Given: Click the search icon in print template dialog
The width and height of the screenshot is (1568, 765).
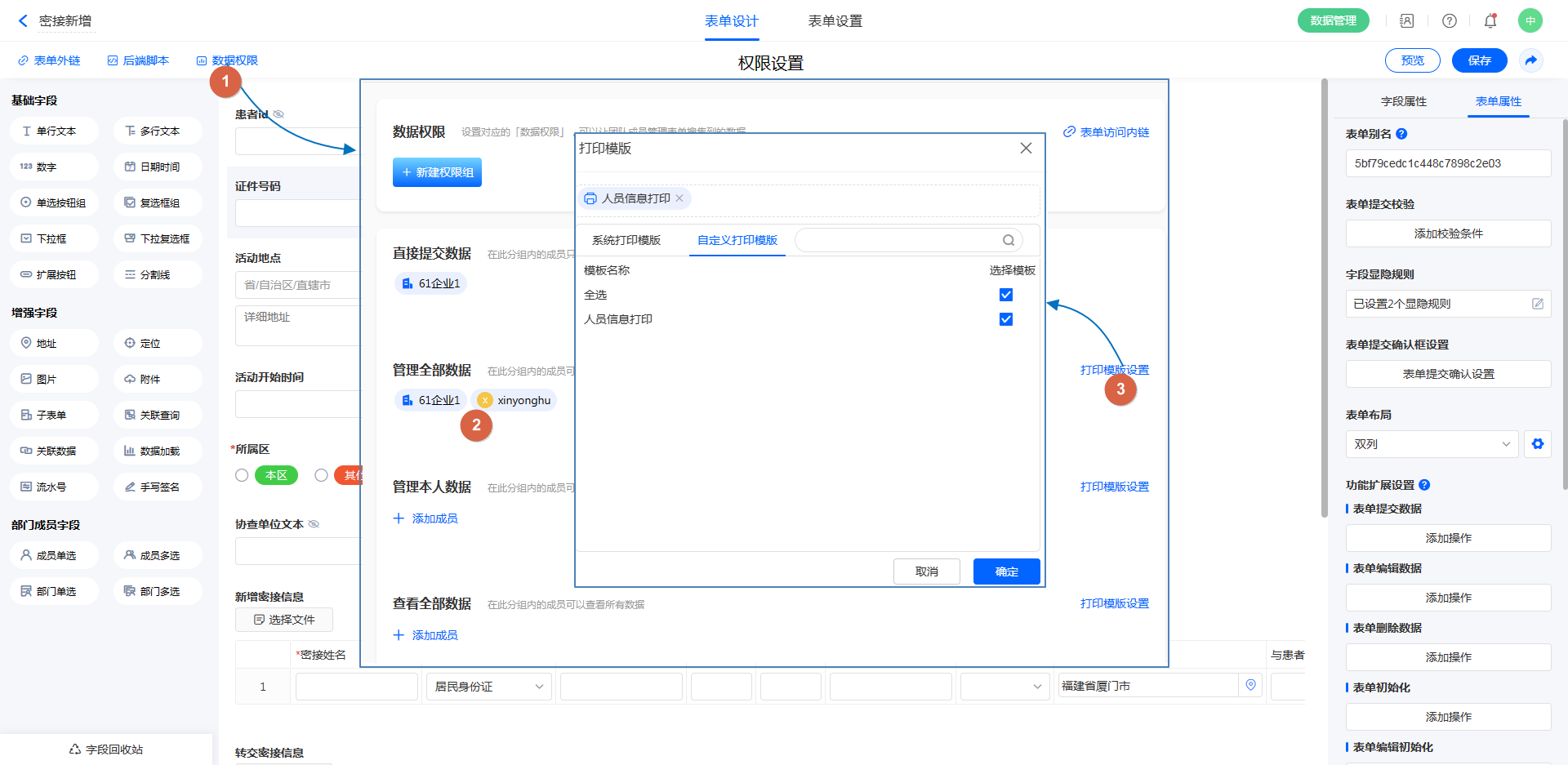Looking at the screenshot, I should (x=1009, y=240).
